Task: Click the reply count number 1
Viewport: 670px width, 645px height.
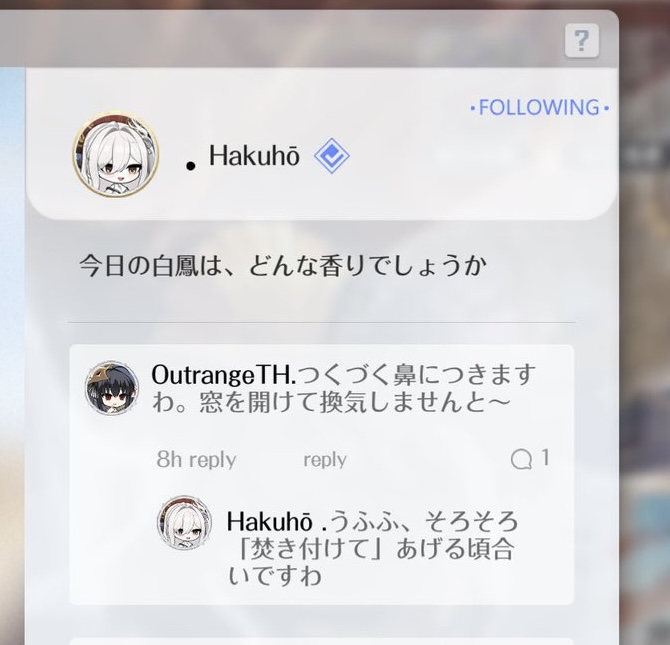Action: pyautogui.click(x=545, y=458)
